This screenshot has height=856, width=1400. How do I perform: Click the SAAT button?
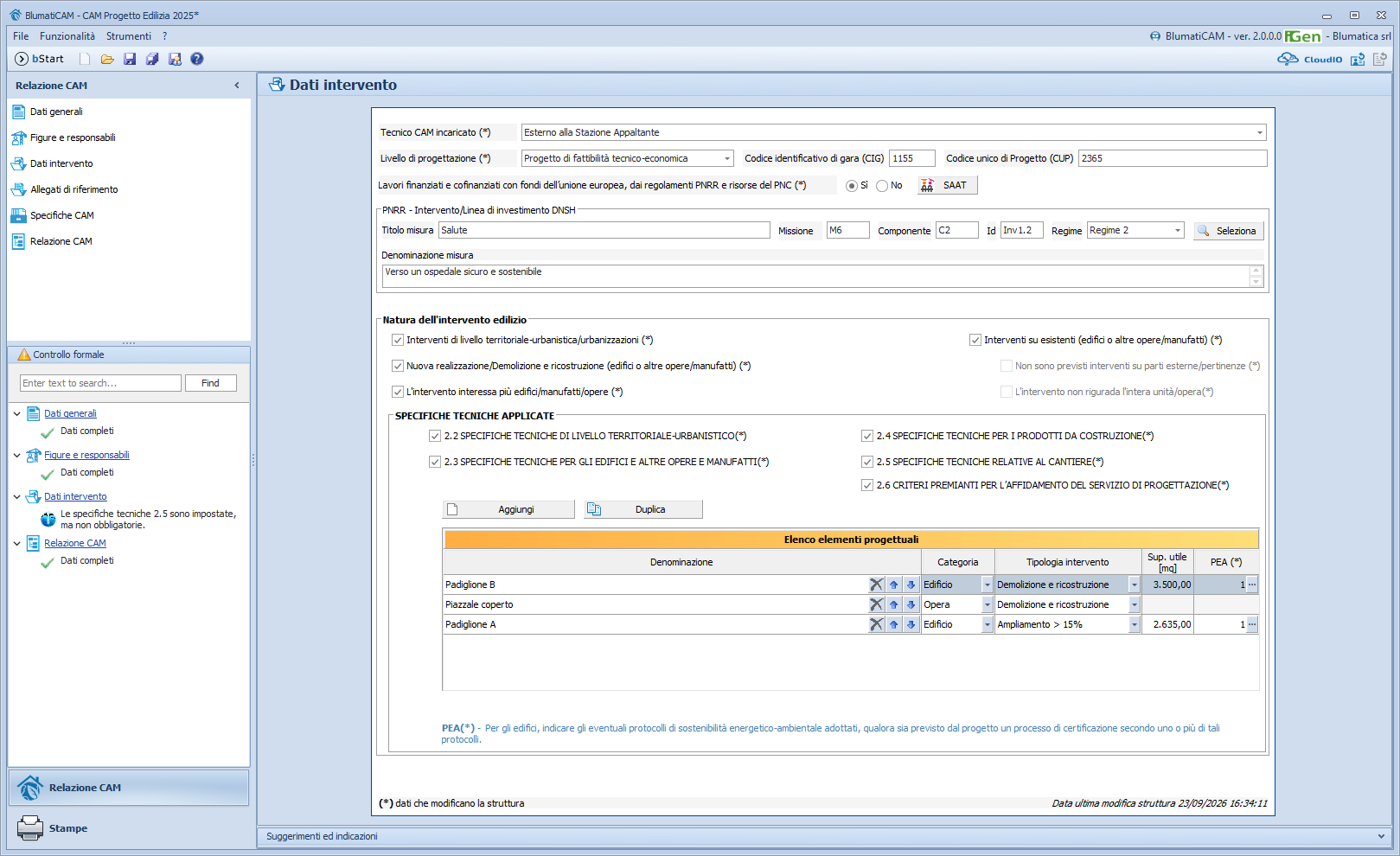[948, 185]
